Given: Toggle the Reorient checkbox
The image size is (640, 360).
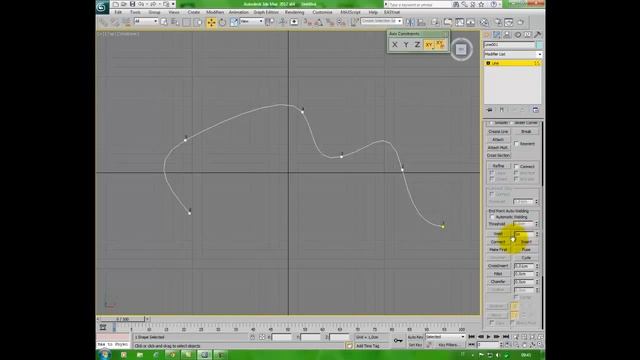Looking at the screenshot, I should pyautogui.click(x=516, y=144).
